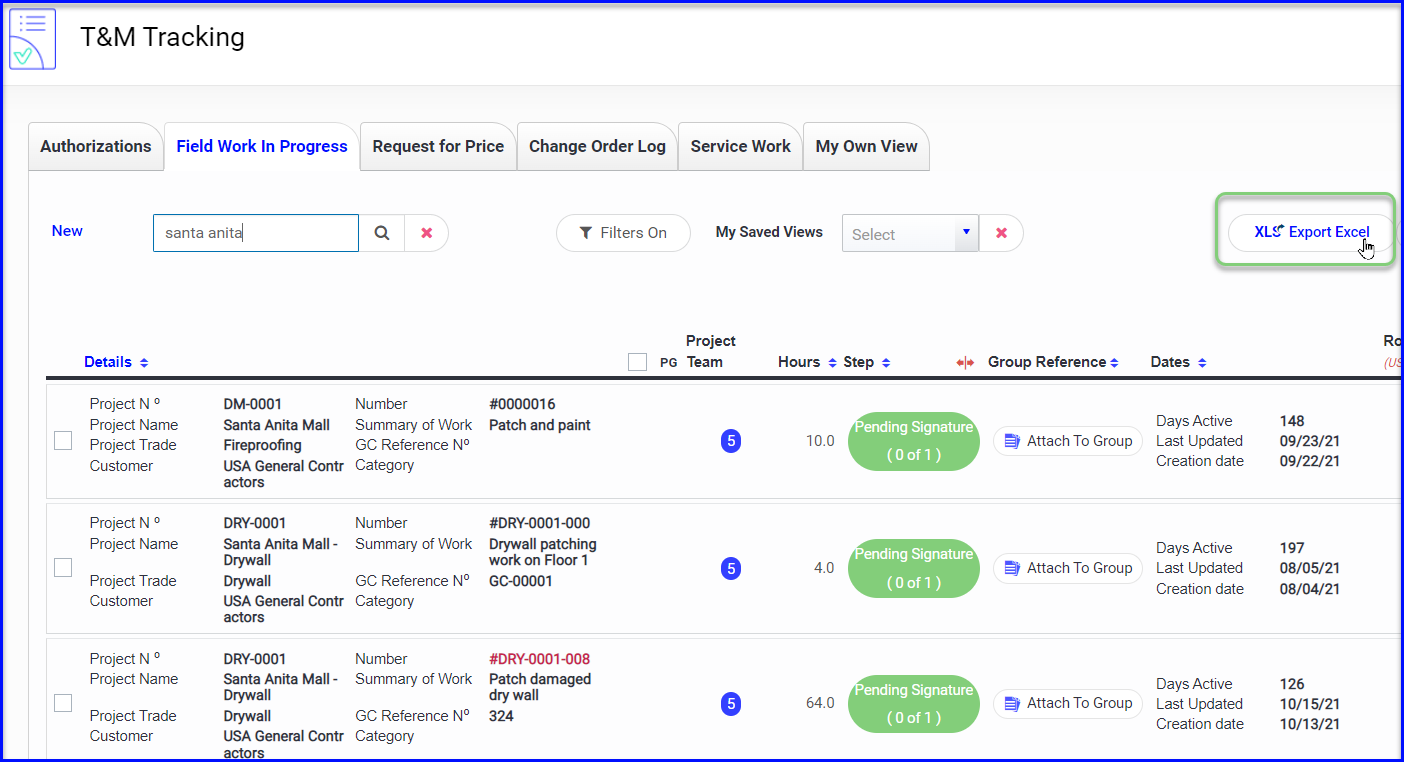This screenshot has height=762, width=1404.
Task: Click Attach To Group for #0000016
Action: point(1068,441)
